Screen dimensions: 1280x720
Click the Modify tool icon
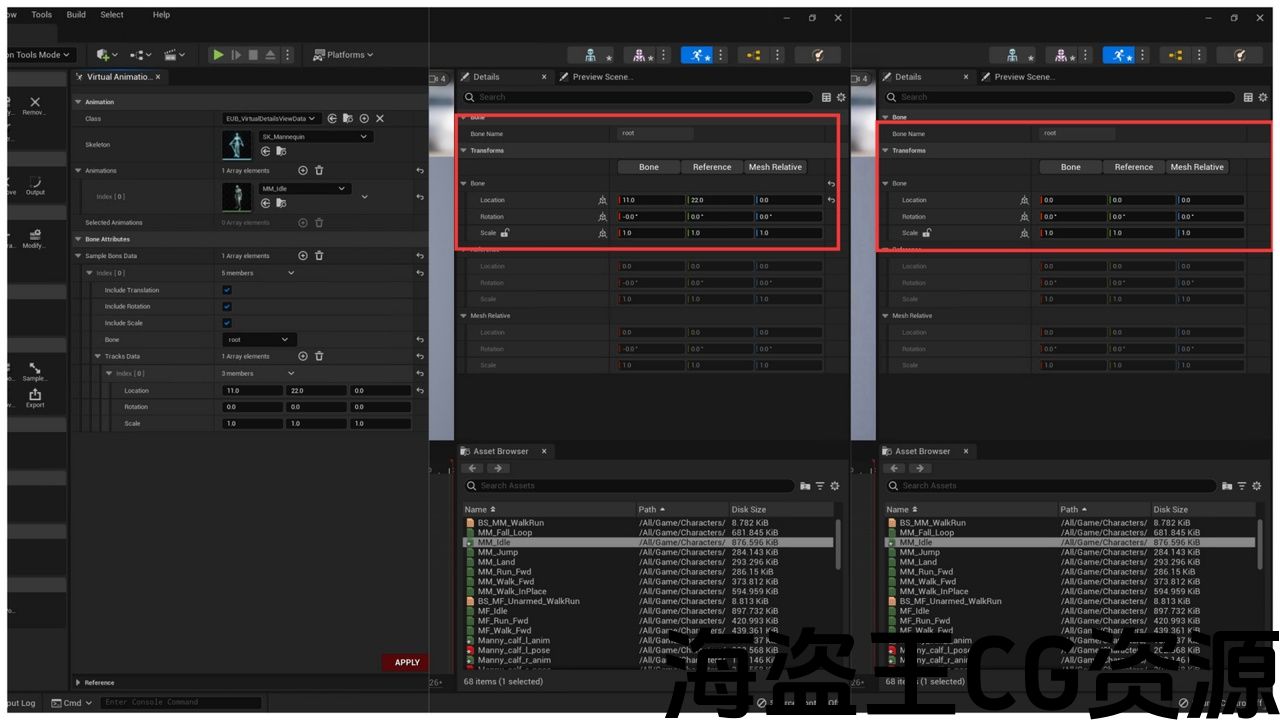coord(35,238)
